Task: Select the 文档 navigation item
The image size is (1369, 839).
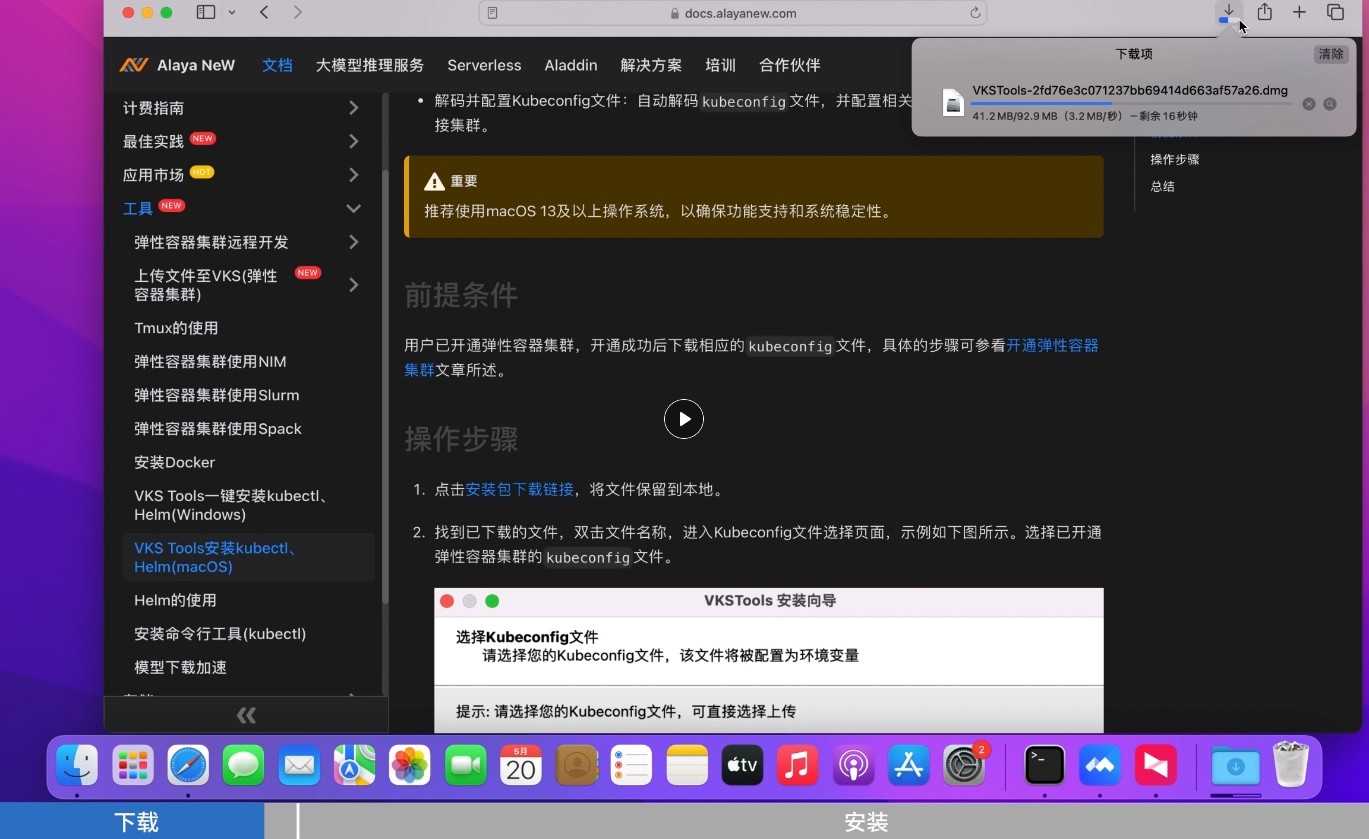Action: (x=277, y=65)
